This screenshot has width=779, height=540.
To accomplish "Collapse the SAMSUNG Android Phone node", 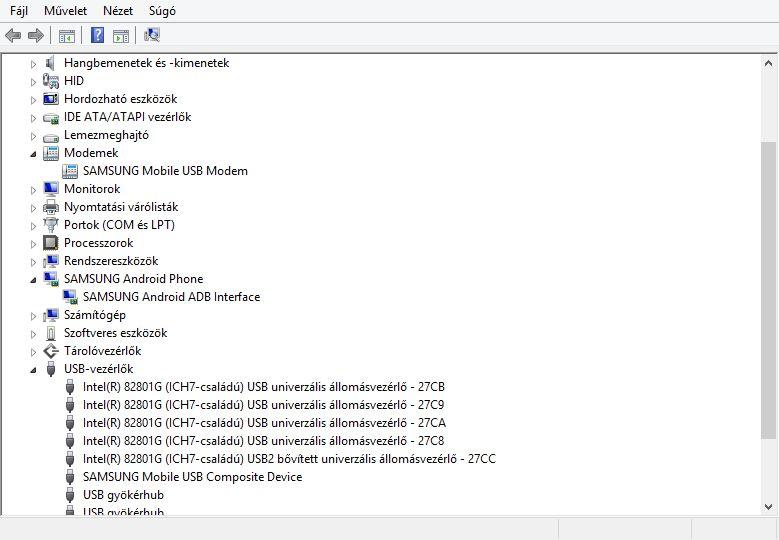I will click(x=33, y=280).
